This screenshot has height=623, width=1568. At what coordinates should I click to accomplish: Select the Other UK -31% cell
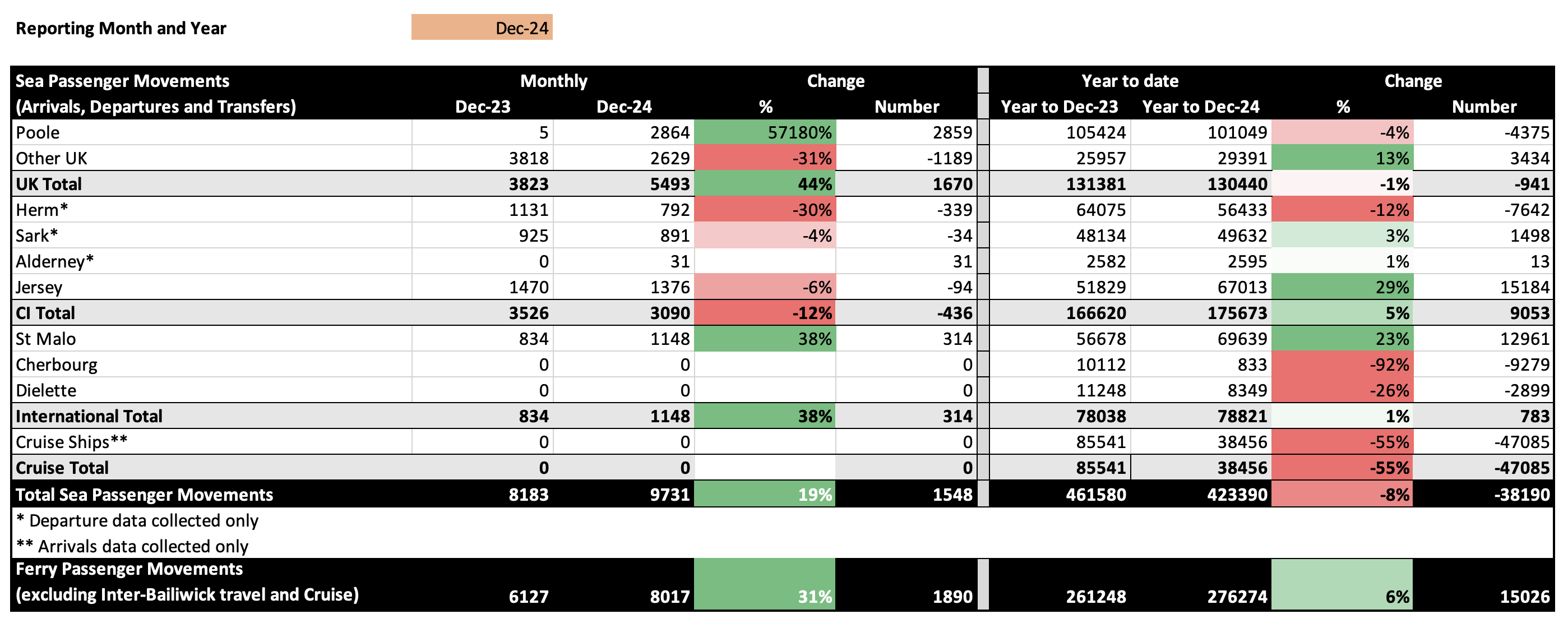pos(765,158)
